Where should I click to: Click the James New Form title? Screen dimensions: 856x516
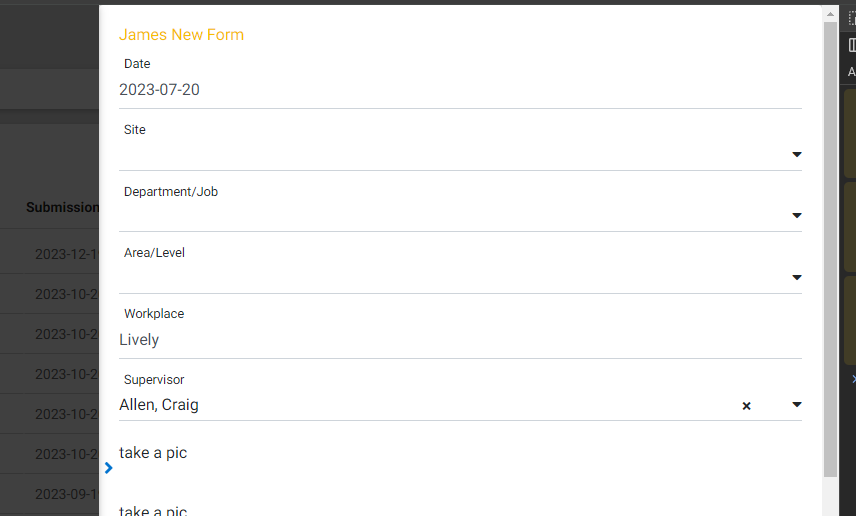pyautogui.click(x=181, y=34)
